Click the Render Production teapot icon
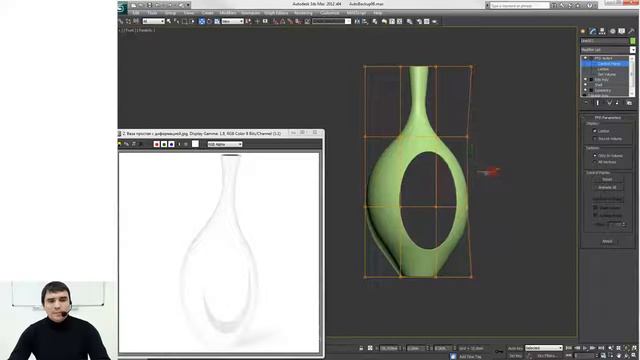 435,21
